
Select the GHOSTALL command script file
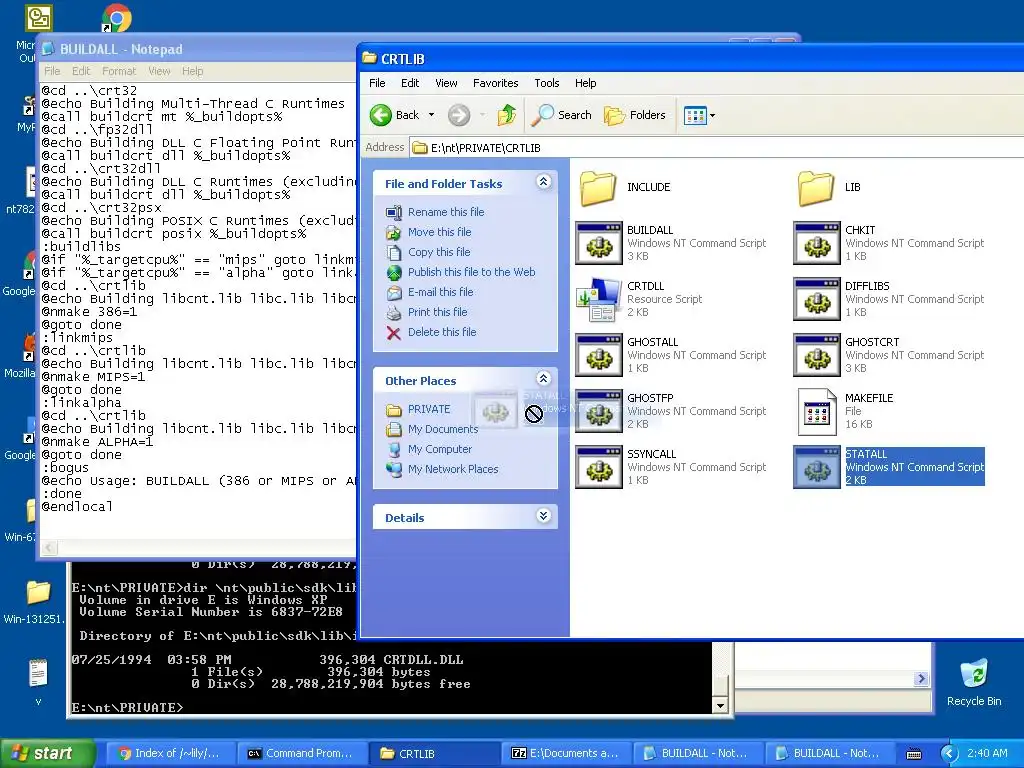click(x=671, y=355)
